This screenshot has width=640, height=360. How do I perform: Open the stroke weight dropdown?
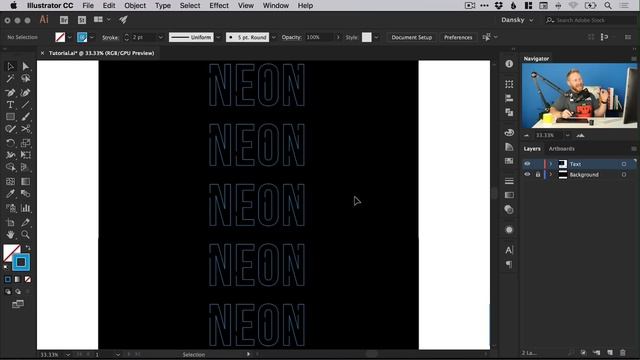coord(160,37)
